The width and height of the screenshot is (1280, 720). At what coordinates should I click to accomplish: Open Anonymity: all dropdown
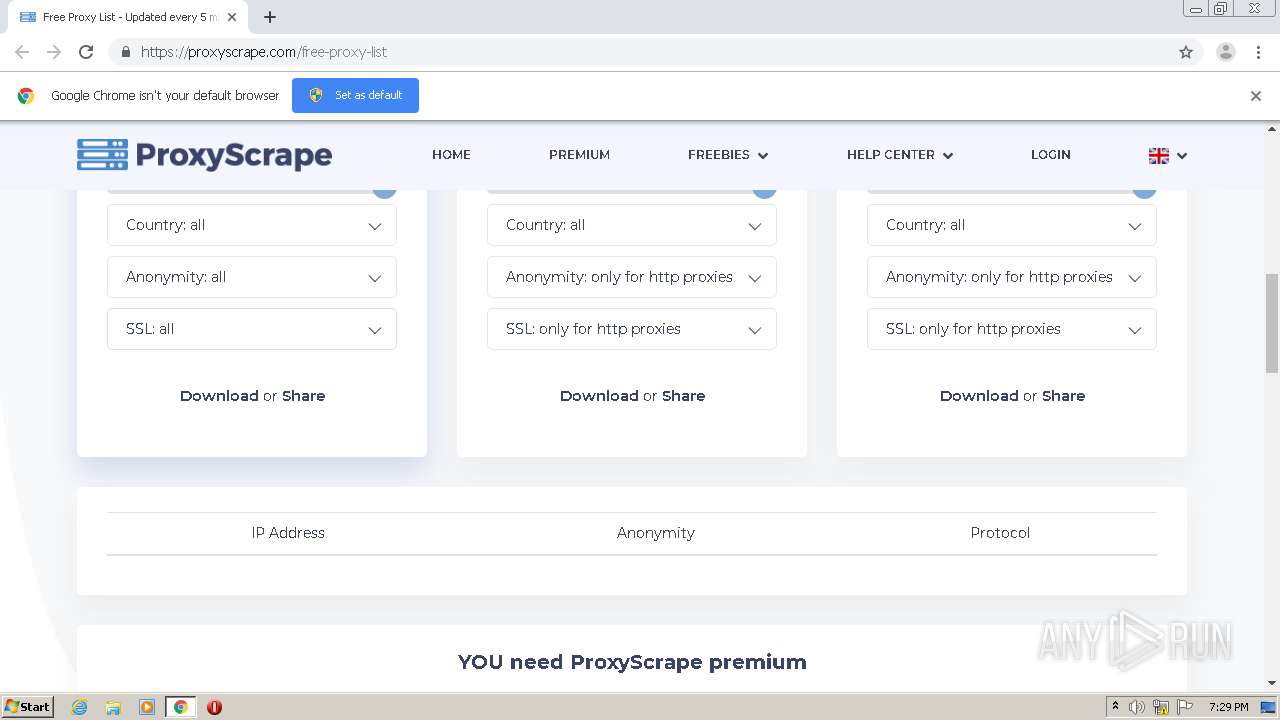pyautogui.click(x=252, y=277)
